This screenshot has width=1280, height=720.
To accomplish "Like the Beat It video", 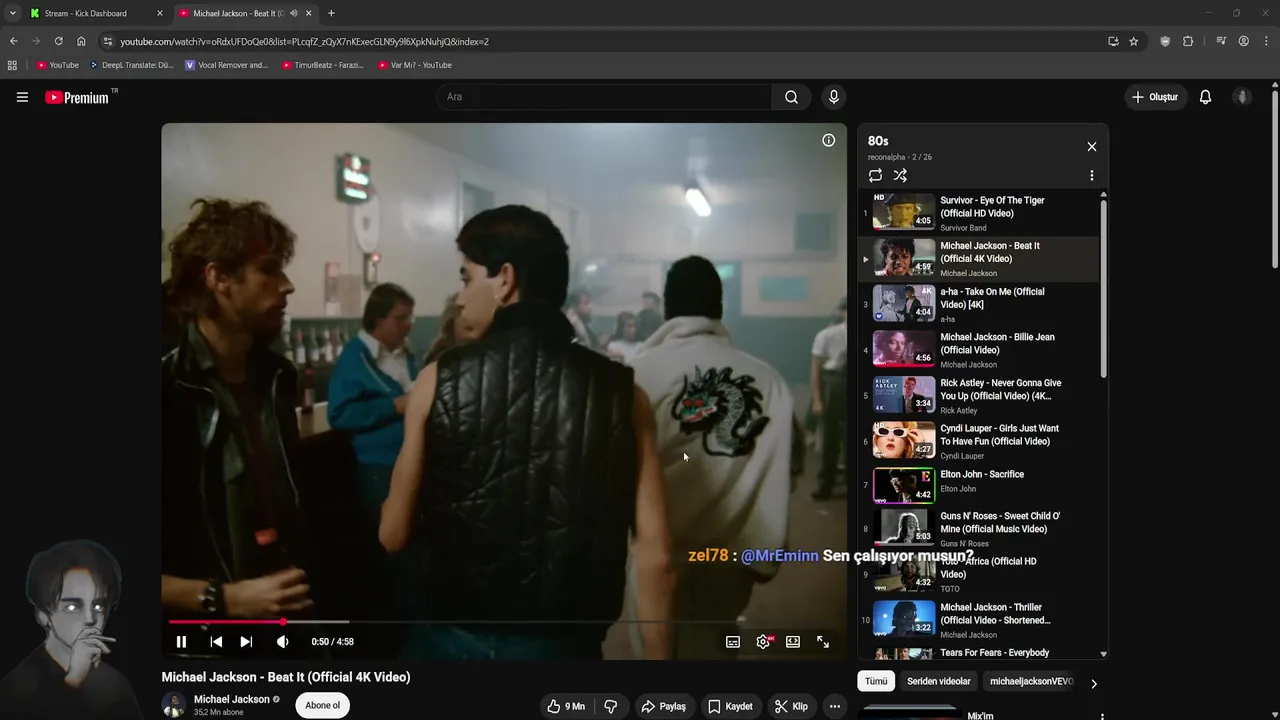I will [565, 706].
